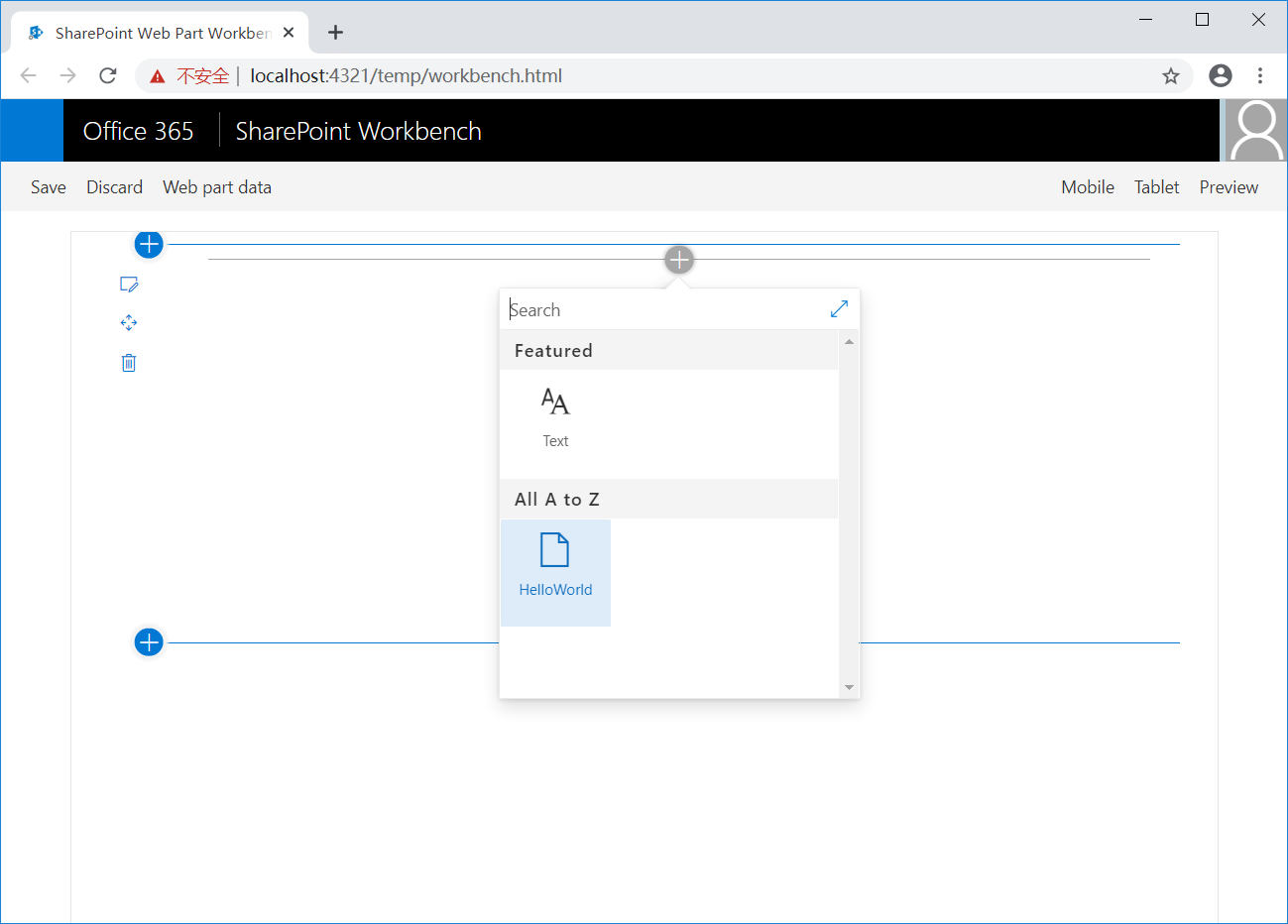Click the Featured group header
This screenshot has height=924, width=1288.
pyautogui.click(x=669, y=351)
